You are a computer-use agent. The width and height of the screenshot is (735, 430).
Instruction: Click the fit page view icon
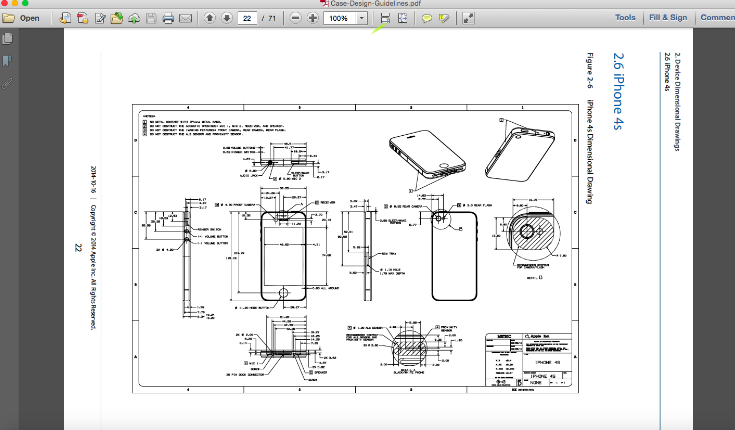click(403, 18)
